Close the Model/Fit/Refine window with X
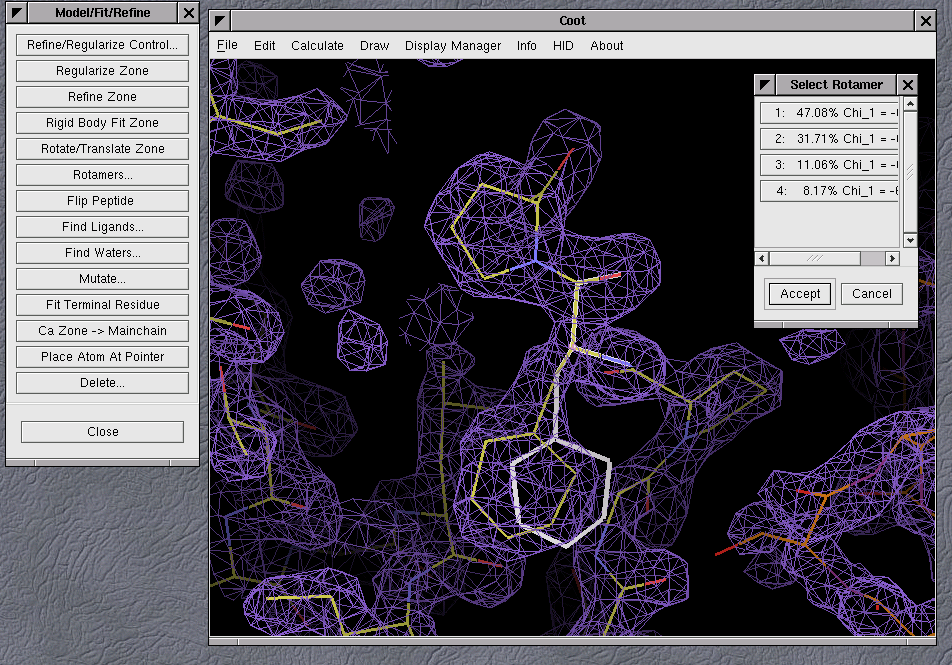 [189, 13]
